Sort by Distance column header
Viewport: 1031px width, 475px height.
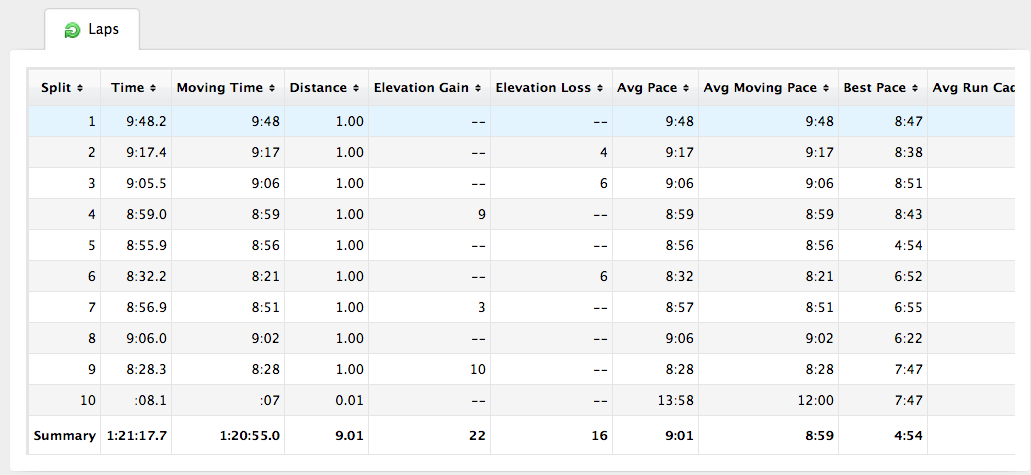[x=325, y=88]
